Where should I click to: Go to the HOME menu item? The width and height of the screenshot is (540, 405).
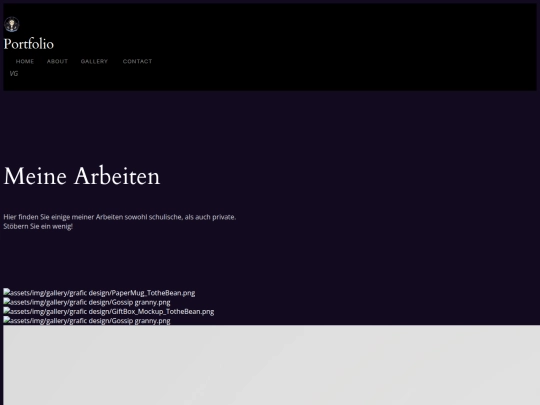coord(25,61)
